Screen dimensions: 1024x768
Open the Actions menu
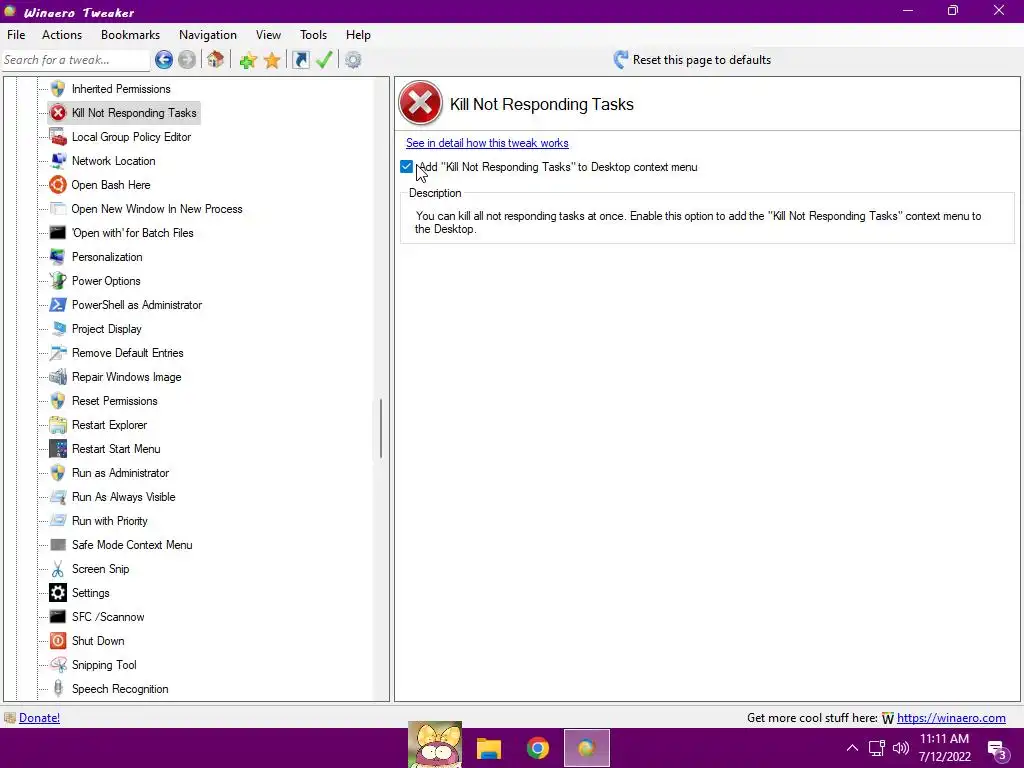click(x=62, y=35)
